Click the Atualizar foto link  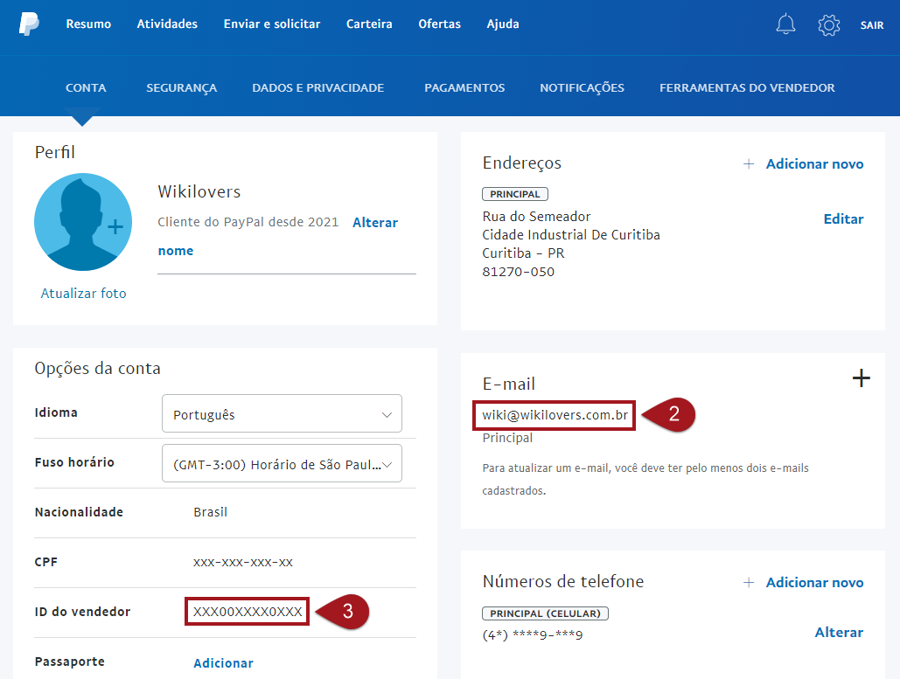pyautogui.click(x=83, y=294)
